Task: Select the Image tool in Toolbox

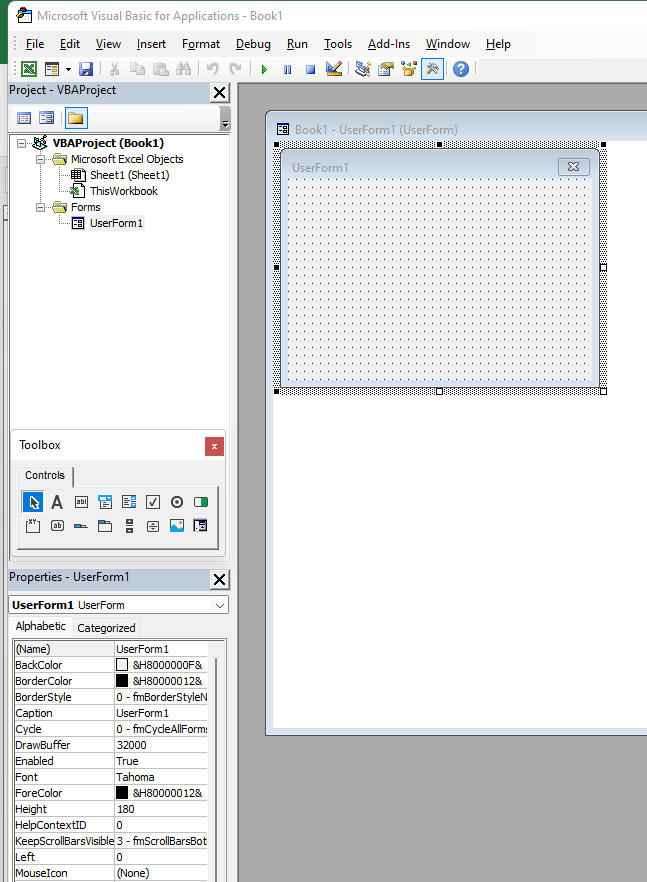Action: click(177, 526)
